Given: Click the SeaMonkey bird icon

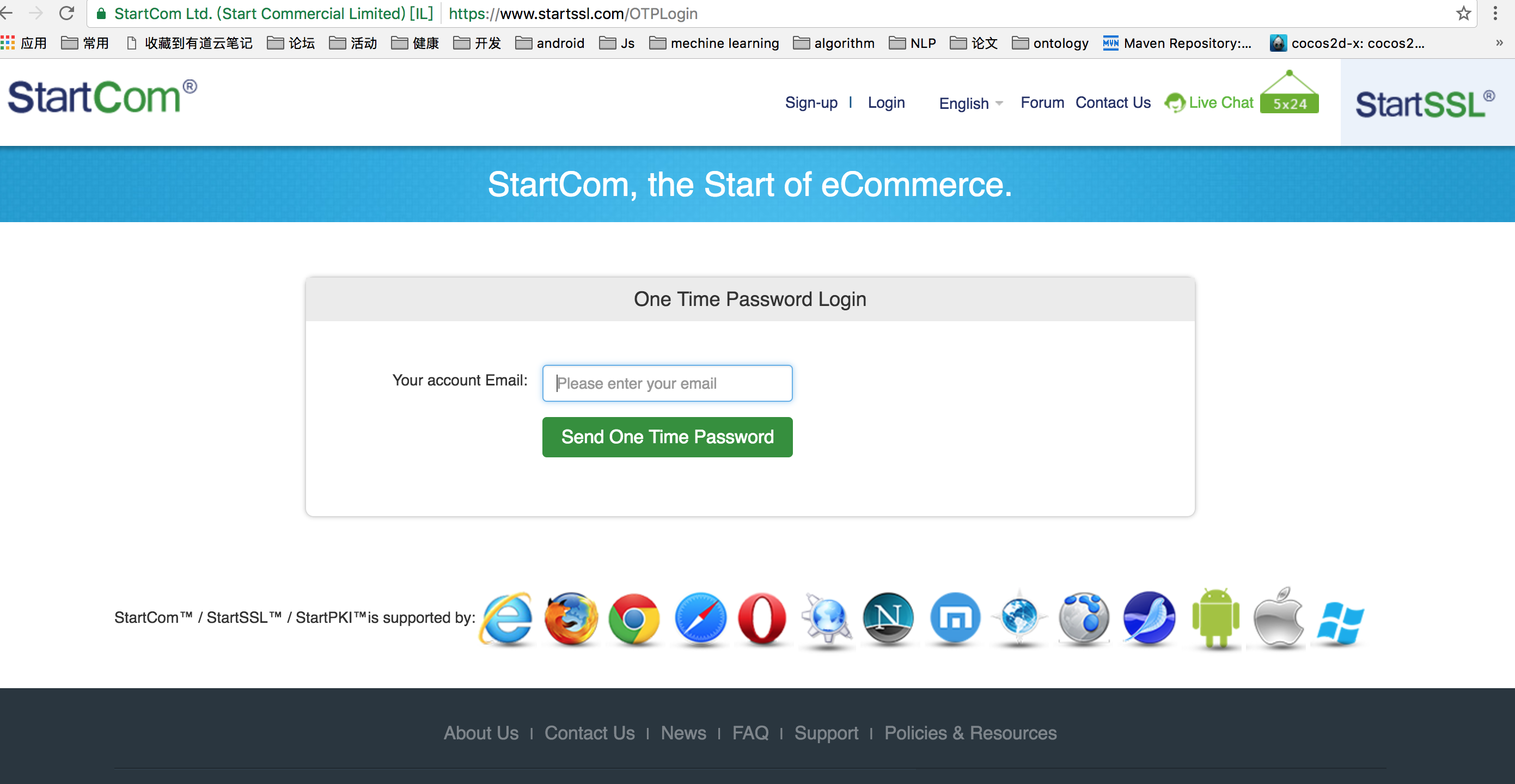Looking at the screenshot, I should tap(1149, 618).
